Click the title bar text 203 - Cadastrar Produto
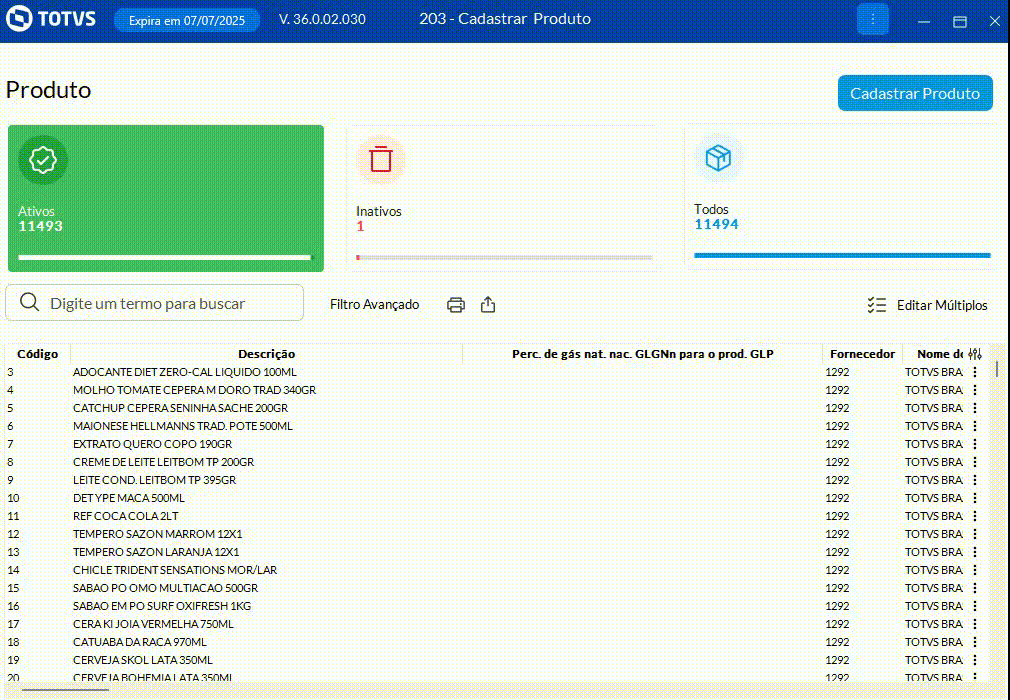1010x700 pixels. click(x=505, y=19)
